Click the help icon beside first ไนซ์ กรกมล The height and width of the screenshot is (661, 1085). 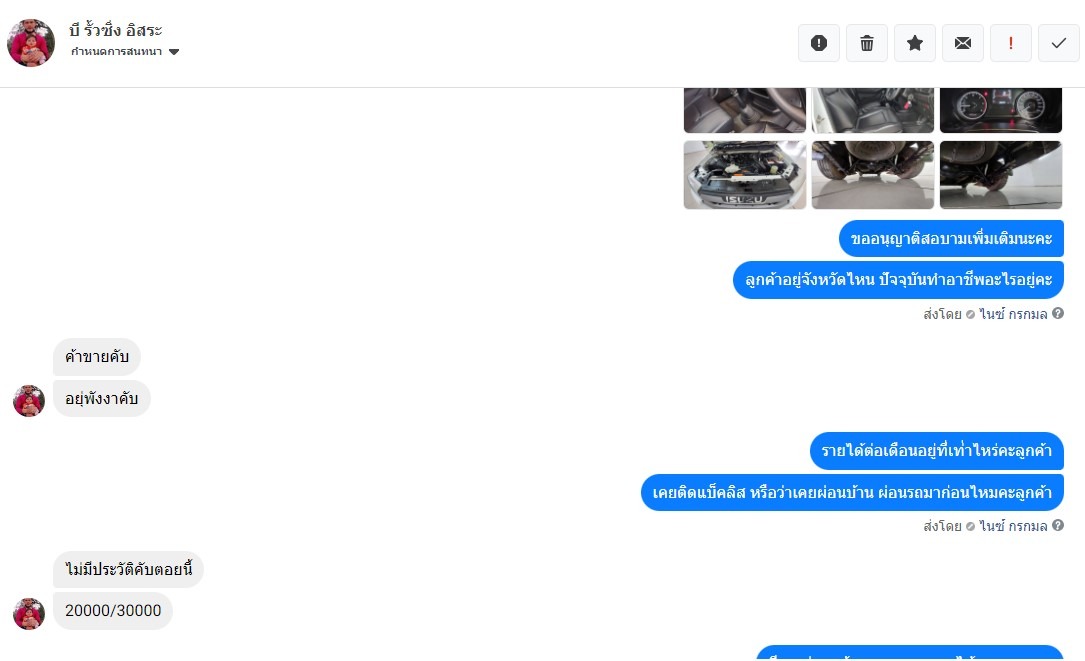click(1057, 314)
